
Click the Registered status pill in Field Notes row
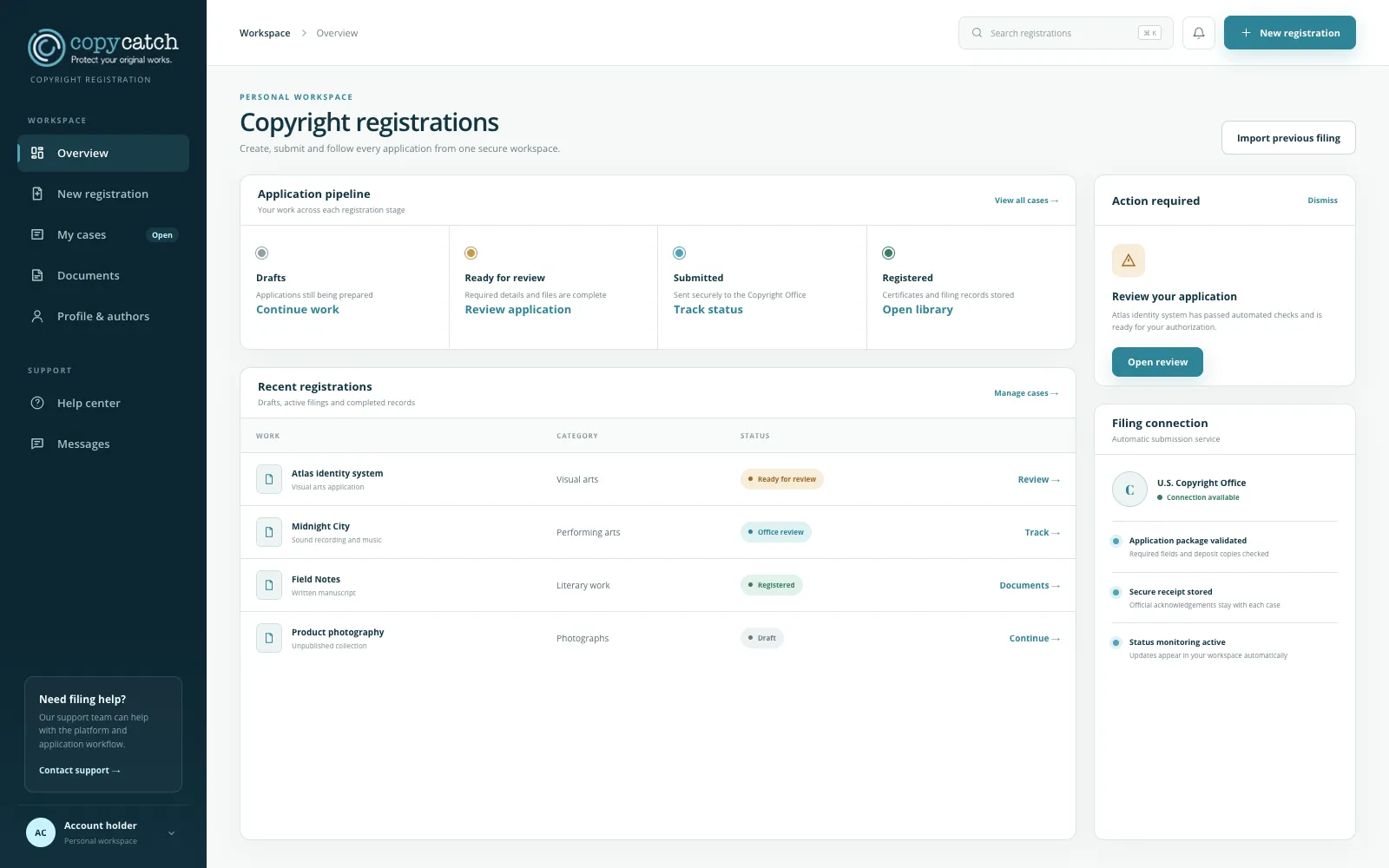[772, 585]
